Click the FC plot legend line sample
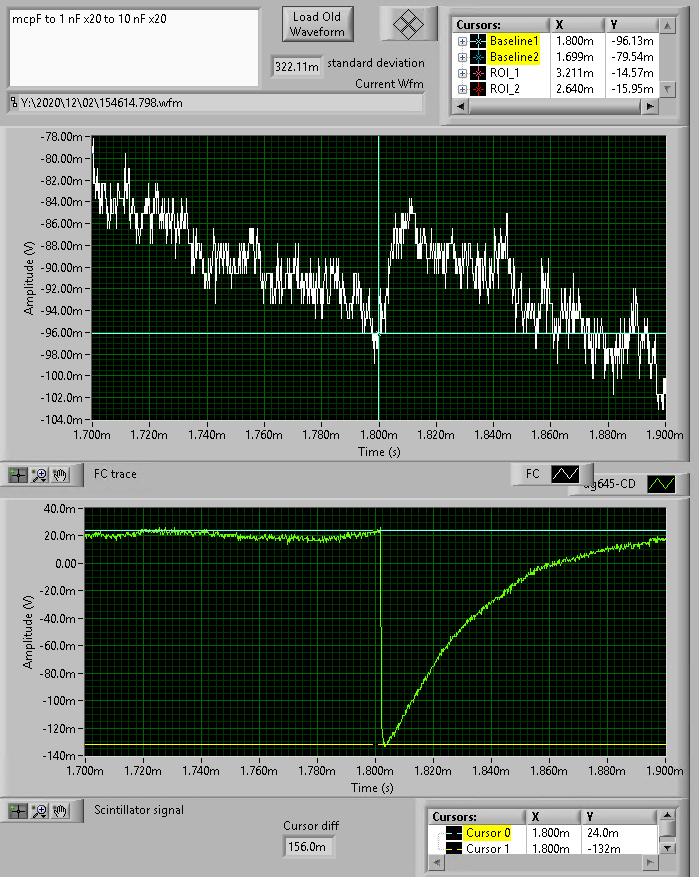This screenshot has width=699, height=877. click(x=567, y=473)
